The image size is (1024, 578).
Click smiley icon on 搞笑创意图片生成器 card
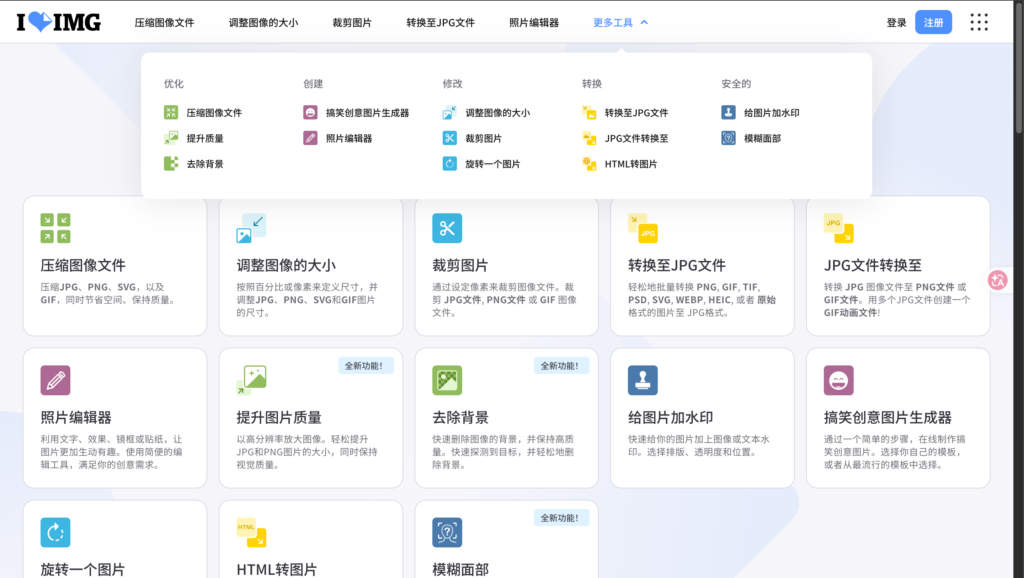coord(839,380)
